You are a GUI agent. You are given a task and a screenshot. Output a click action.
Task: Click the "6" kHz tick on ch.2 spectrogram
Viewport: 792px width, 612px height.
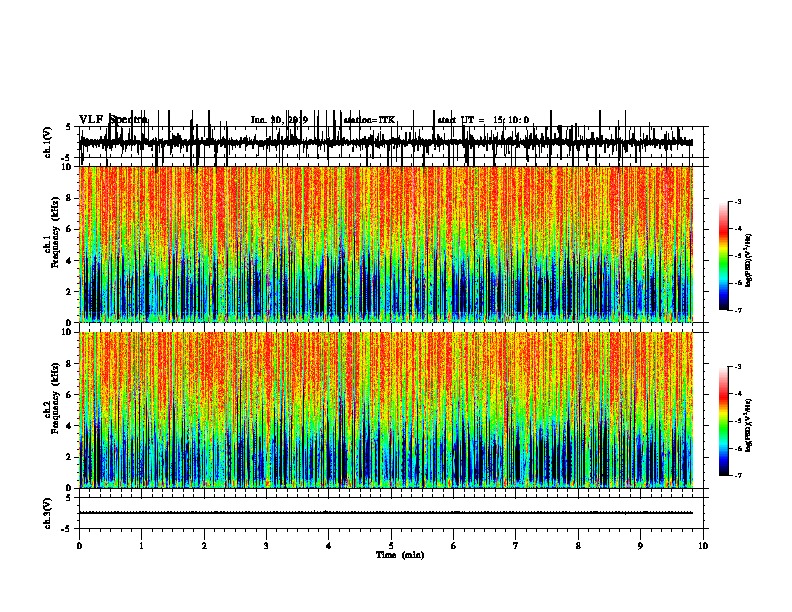point(70,395)
